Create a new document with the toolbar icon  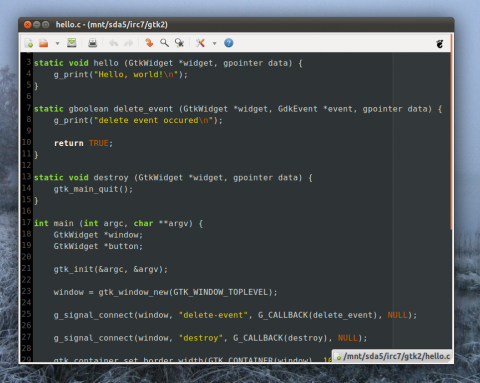pos(29,43)
